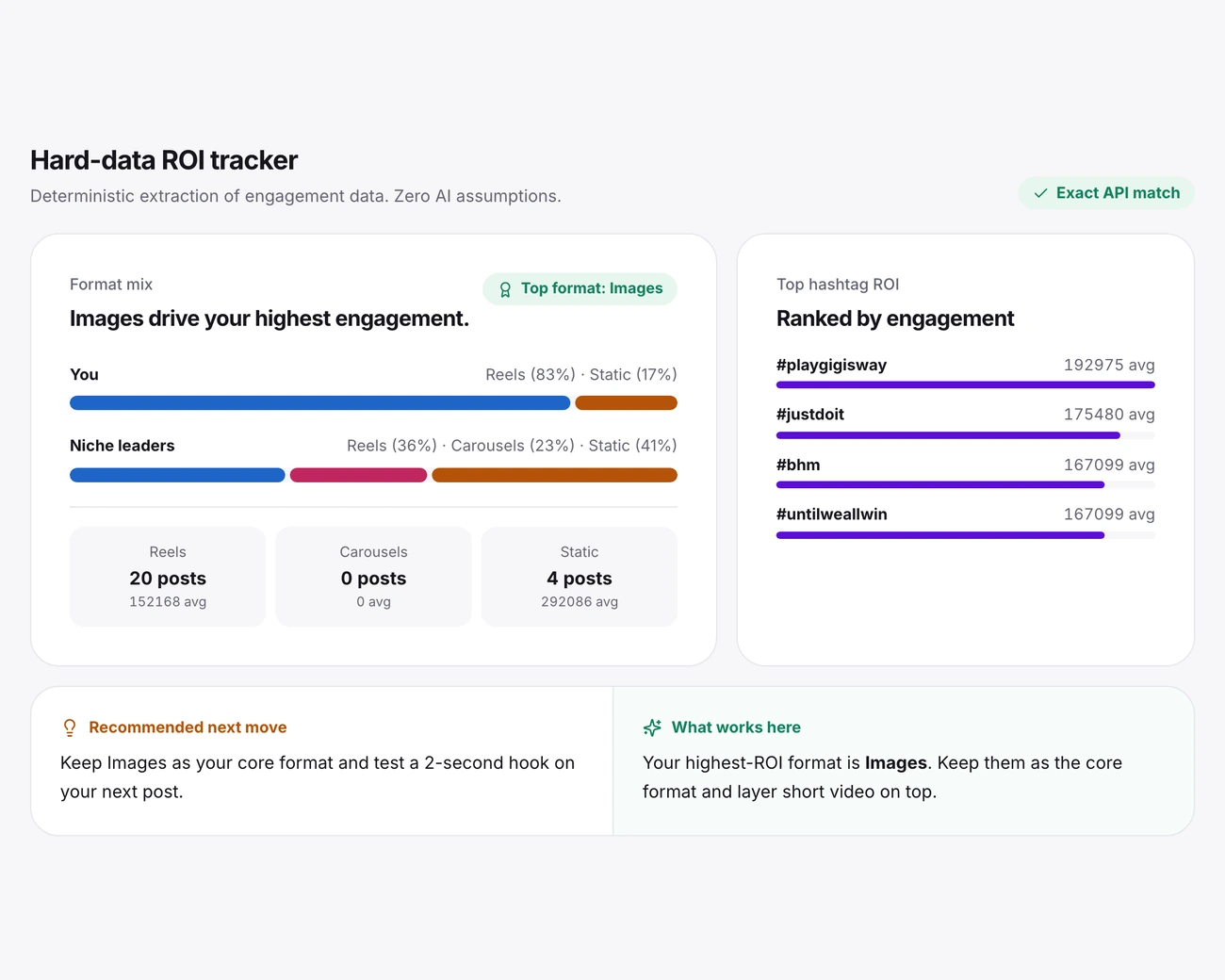
Task: Click the You row label
Action: tap(84, 374)
